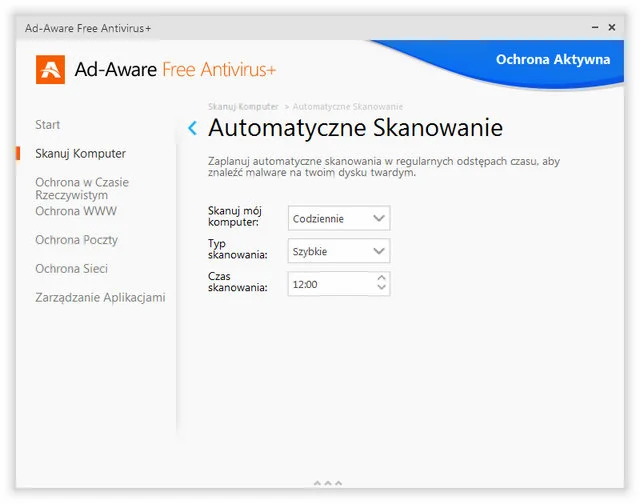Click the Skanuj Komputer breadcrumb link

(243, 107)
